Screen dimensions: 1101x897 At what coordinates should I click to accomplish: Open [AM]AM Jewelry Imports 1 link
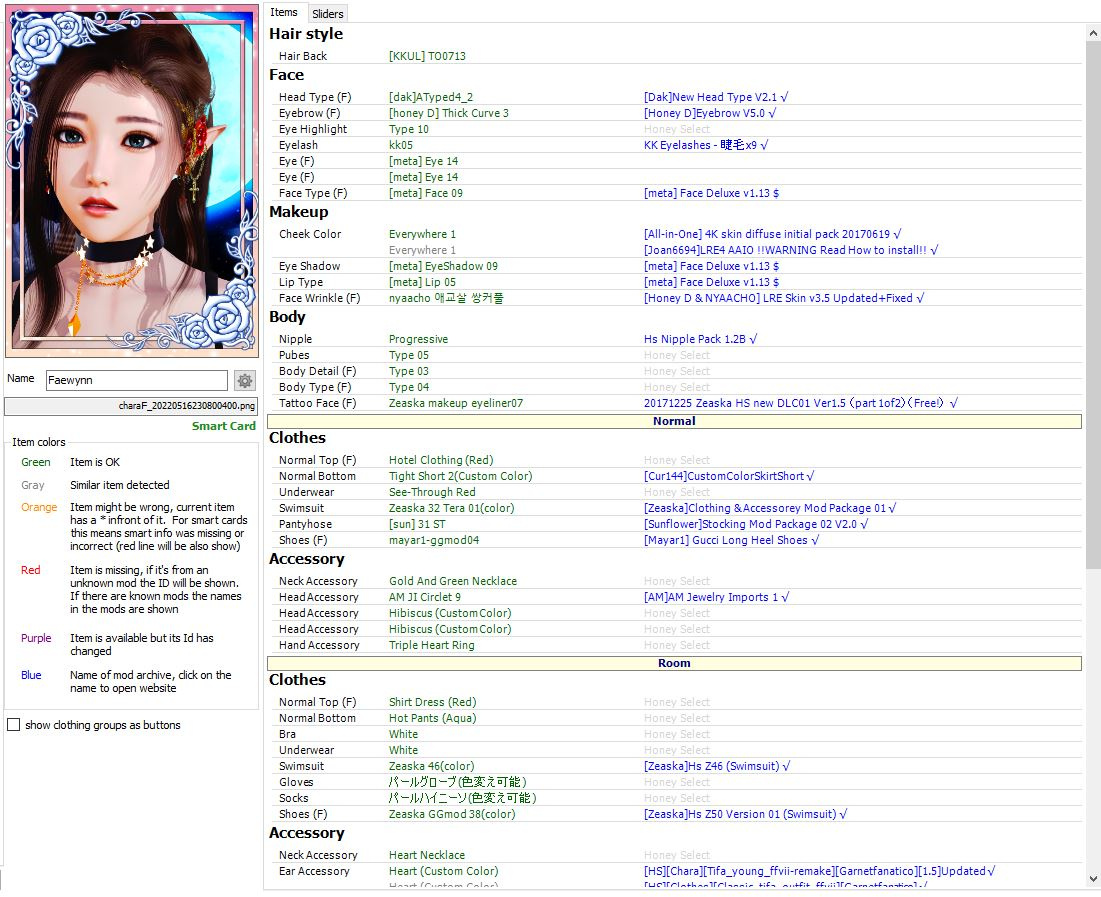pyautogui.click(x=716, y=597)
